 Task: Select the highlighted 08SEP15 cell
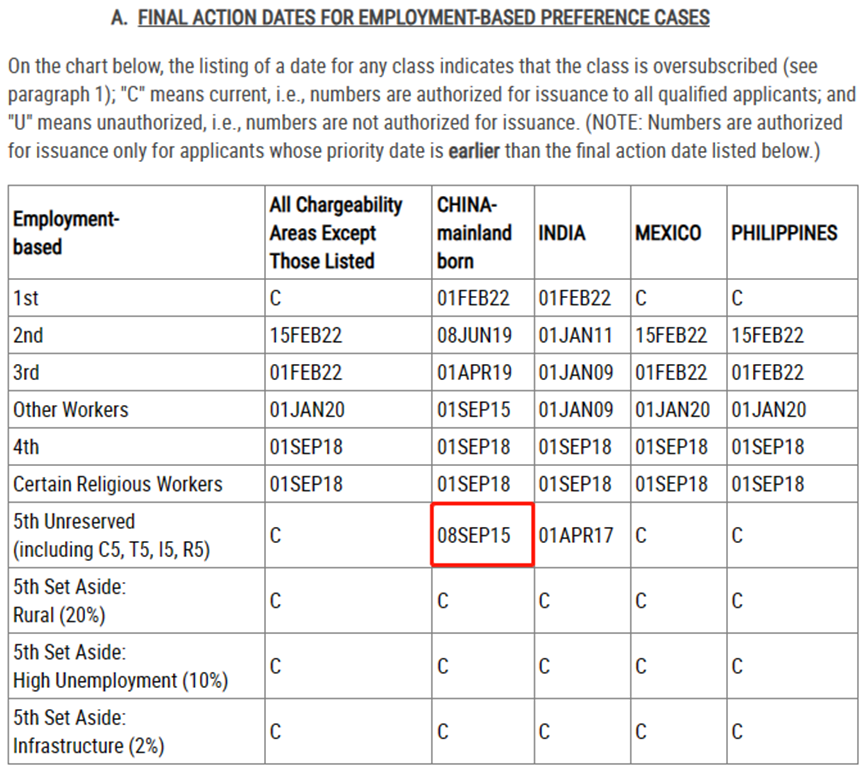point(482,535)
